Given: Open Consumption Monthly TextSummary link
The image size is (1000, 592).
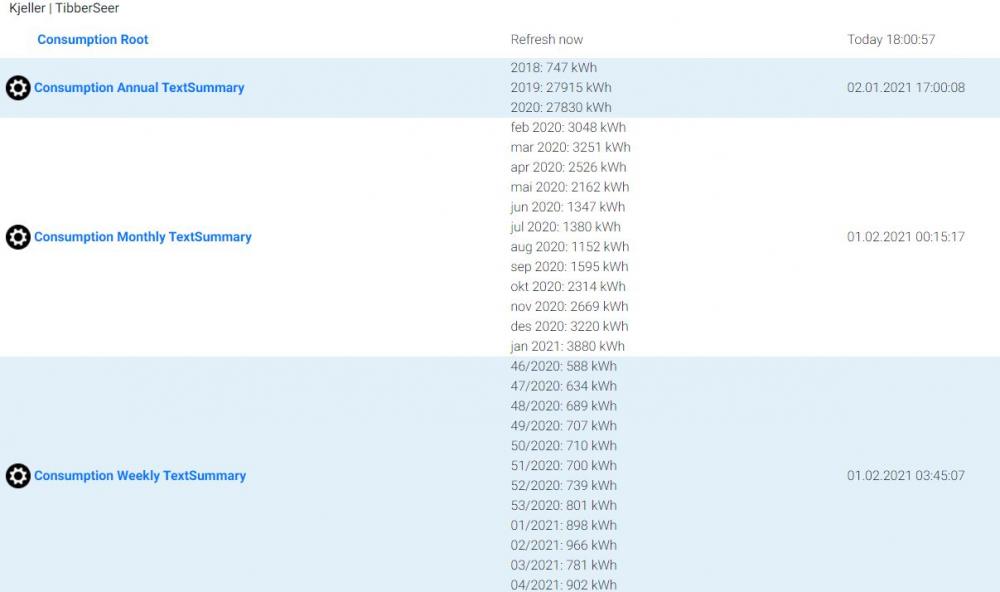Looking at the screenshot, I should click(143, 237).
